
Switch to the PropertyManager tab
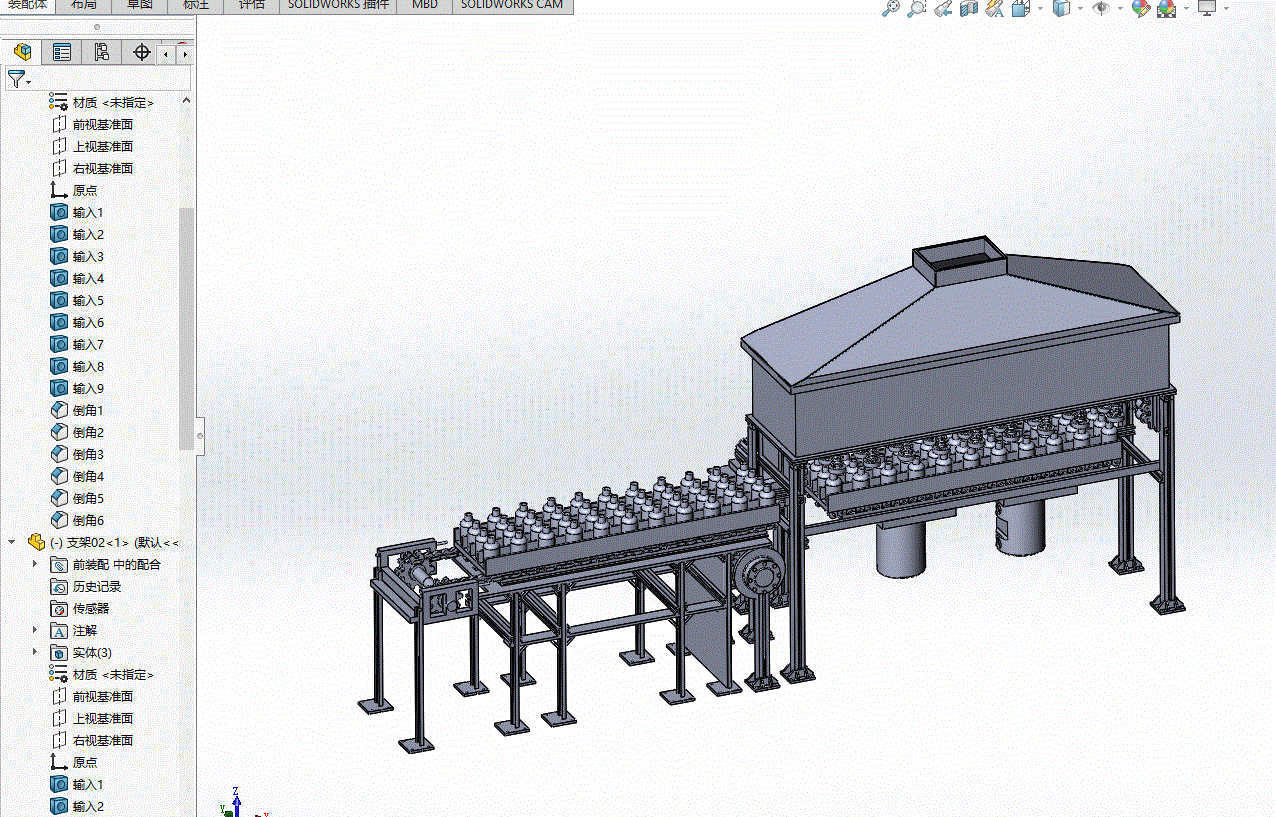62,52
